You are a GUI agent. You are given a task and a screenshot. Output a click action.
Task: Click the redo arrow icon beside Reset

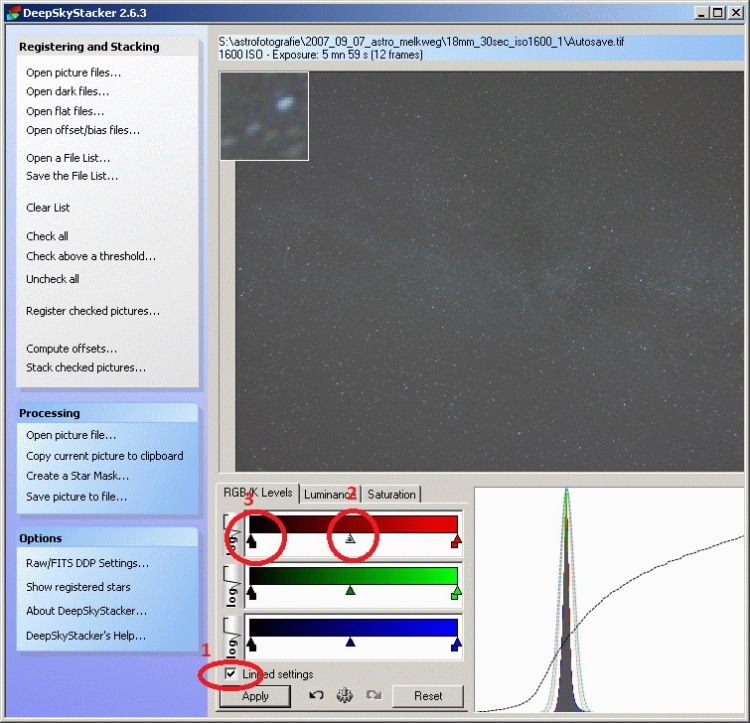374,694
